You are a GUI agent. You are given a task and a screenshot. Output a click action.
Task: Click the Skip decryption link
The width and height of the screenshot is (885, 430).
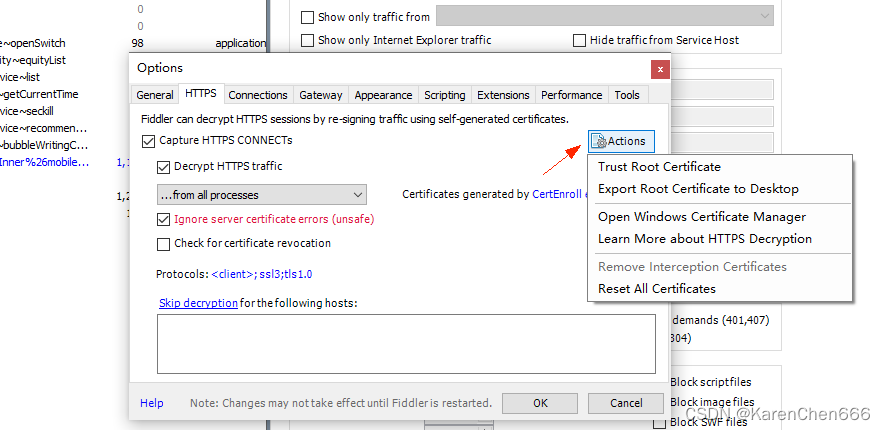(x=198, y=303)
